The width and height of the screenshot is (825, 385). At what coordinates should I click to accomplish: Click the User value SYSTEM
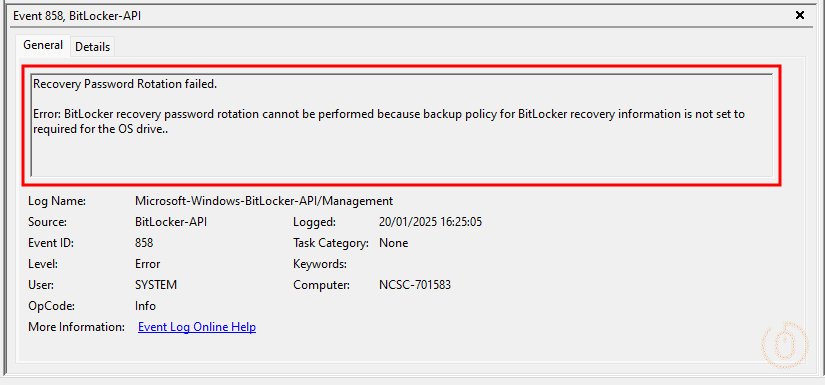click(x=156, y=285)
